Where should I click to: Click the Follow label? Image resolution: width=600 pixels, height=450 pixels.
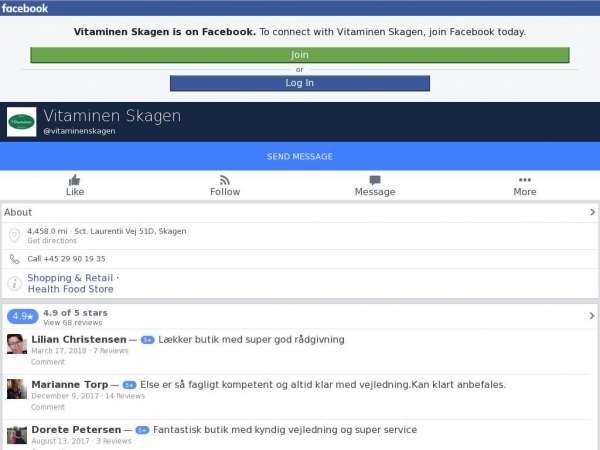click(225, 192)
